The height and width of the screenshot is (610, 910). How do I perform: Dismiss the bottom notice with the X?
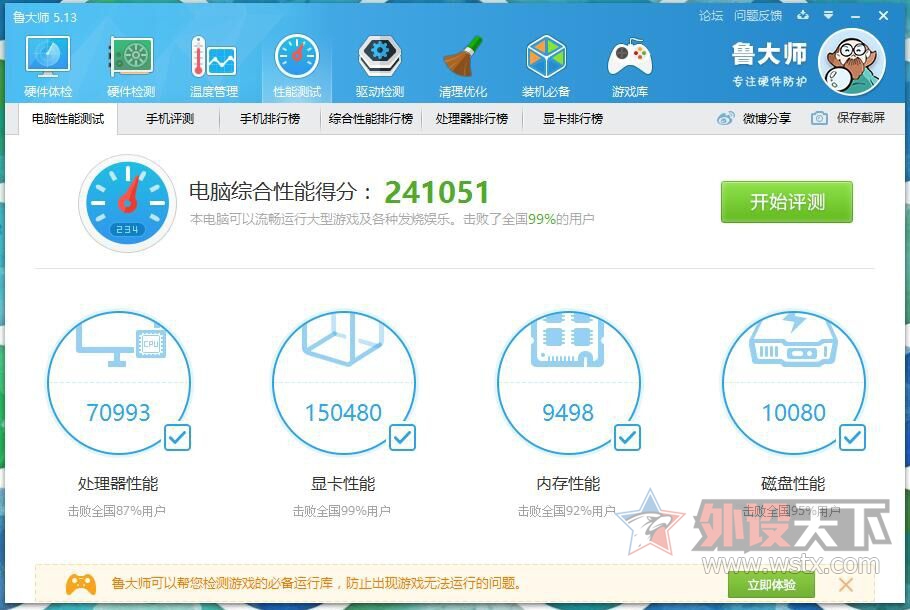[x=846, y=584]
